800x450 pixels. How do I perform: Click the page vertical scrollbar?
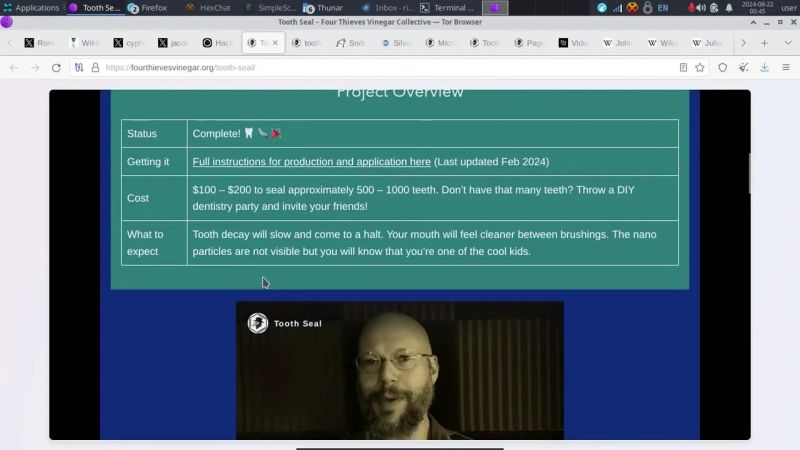(749, 173)
